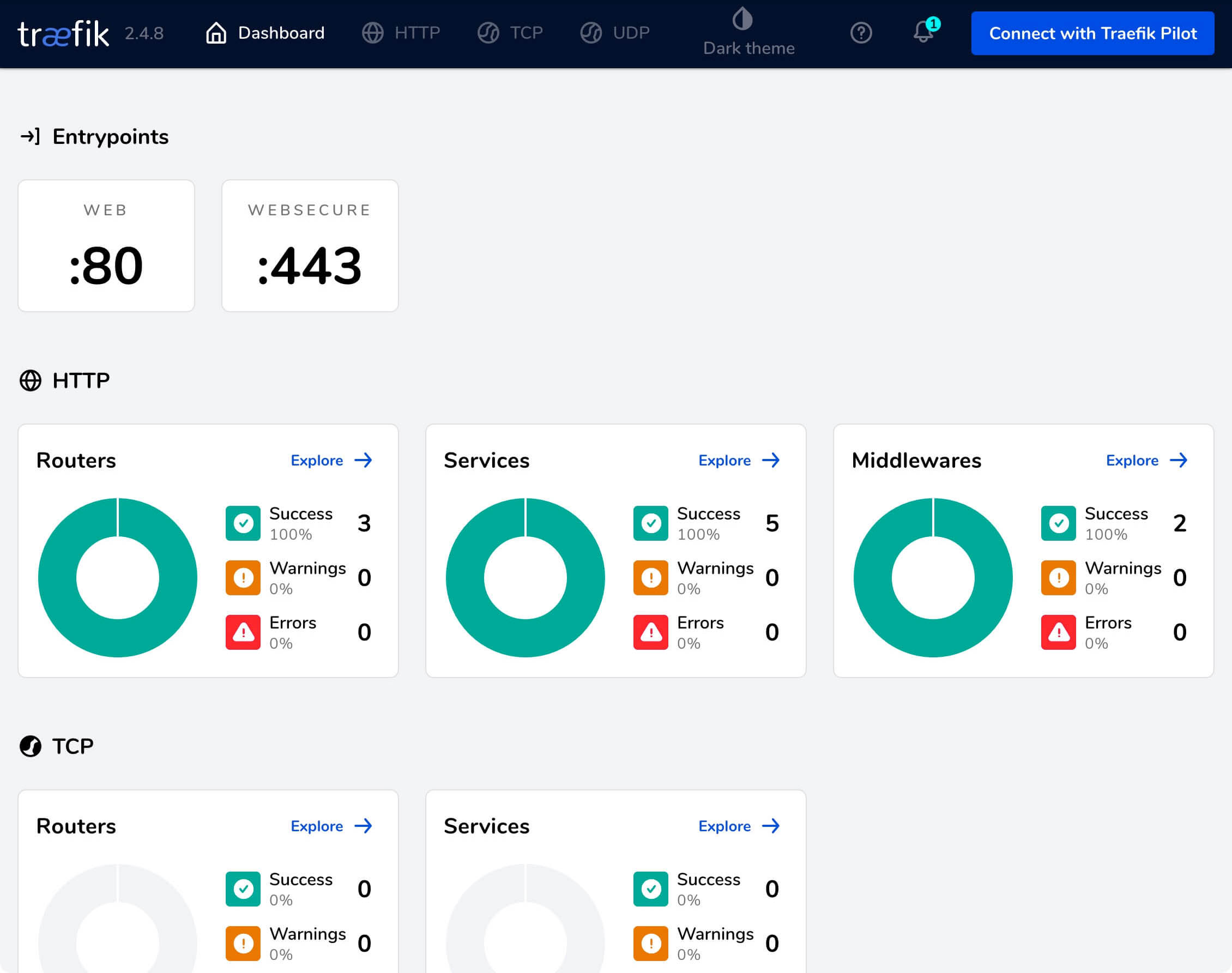The image size is (1232, 973).
Task: Click the notifications bell icon
Action: tap(923, 33)
